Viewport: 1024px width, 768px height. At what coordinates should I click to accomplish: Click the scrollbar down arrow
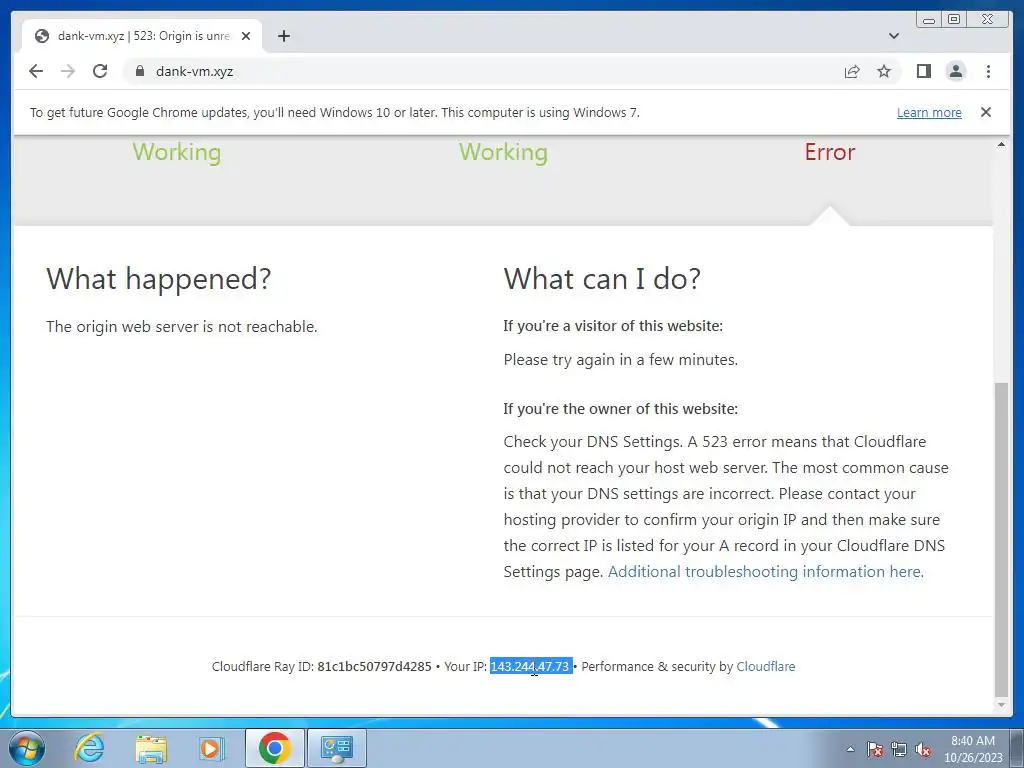coord(1001,705)
